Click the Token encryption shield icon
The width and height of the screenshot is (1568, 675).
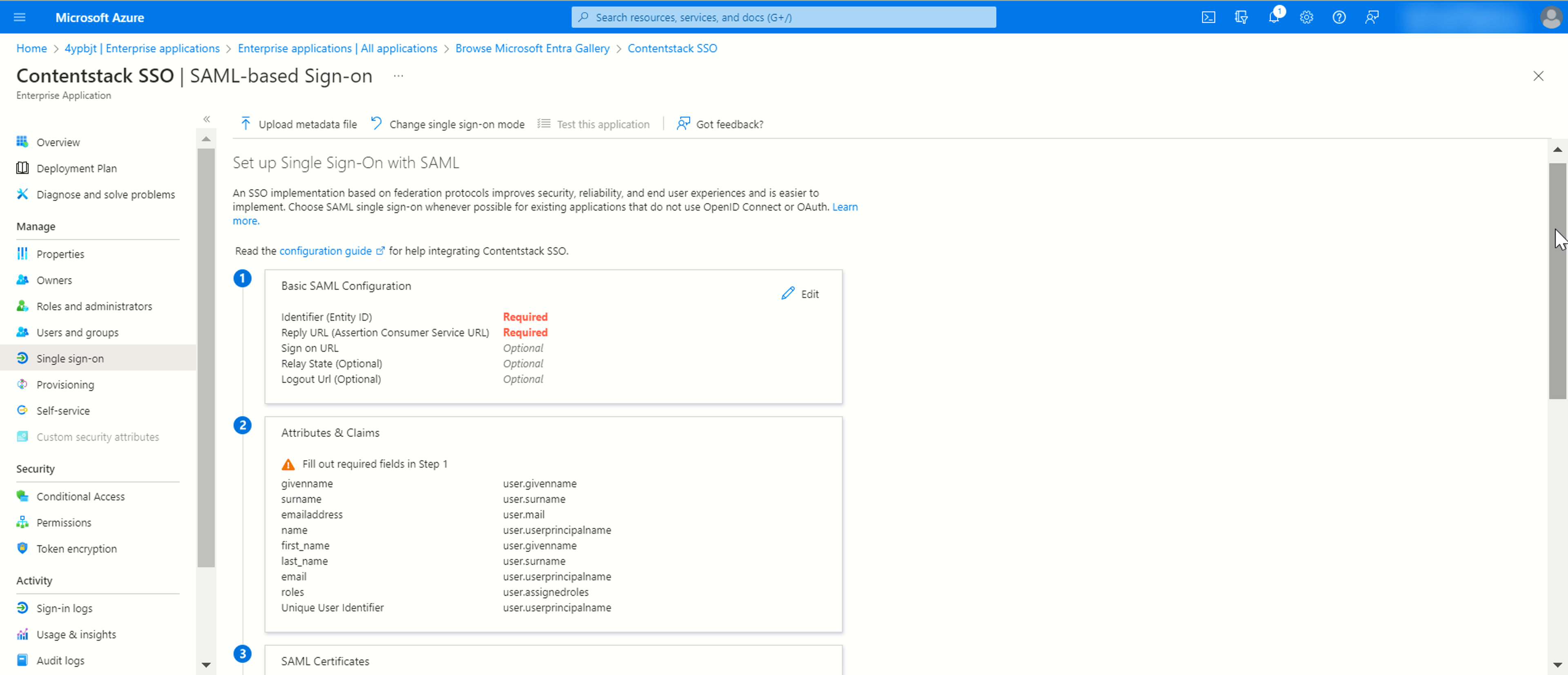22,548
